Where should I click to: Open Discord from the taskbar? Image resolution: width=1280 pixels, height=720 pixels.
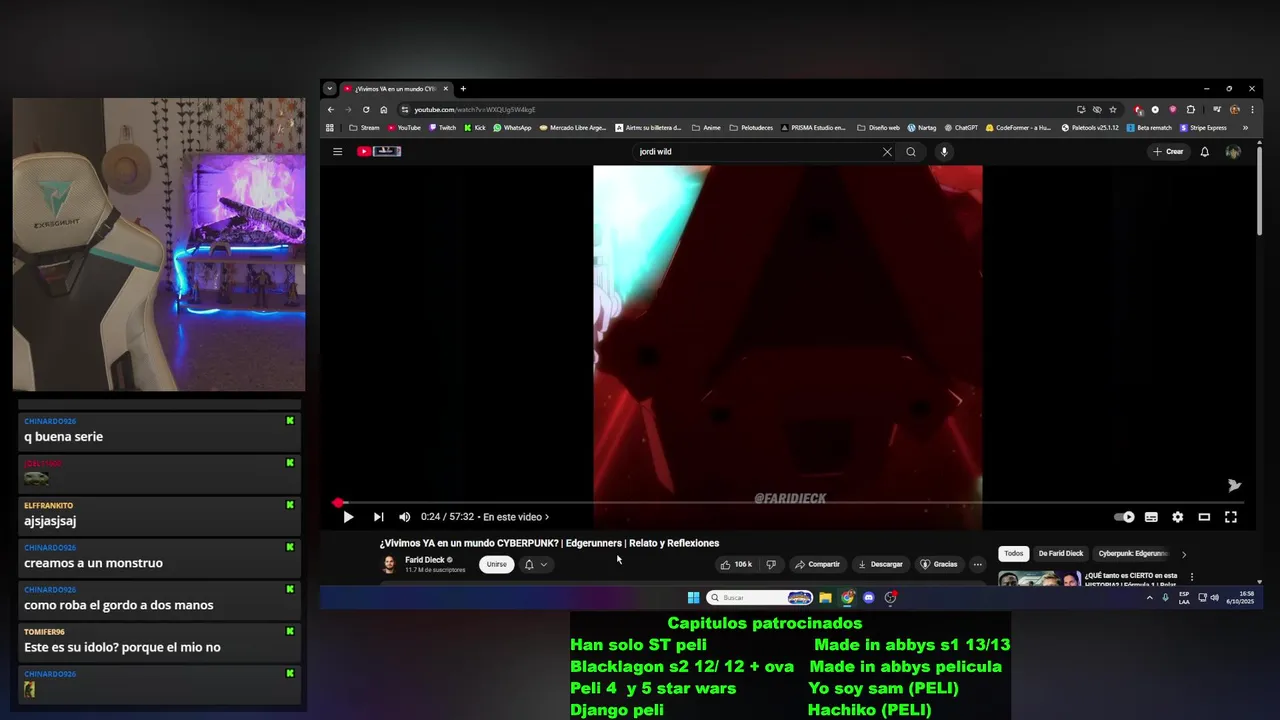click(x=869, y=598)
